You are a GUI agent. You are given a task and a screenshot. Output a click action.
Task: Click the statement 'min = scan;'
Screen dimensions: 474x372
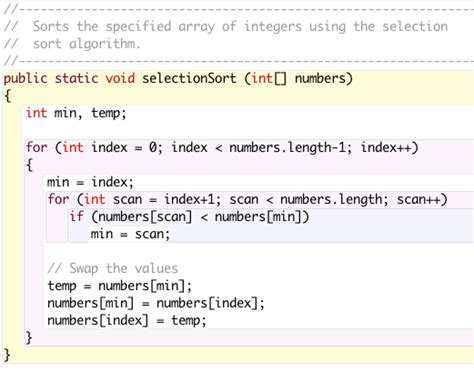click(130, 234)
